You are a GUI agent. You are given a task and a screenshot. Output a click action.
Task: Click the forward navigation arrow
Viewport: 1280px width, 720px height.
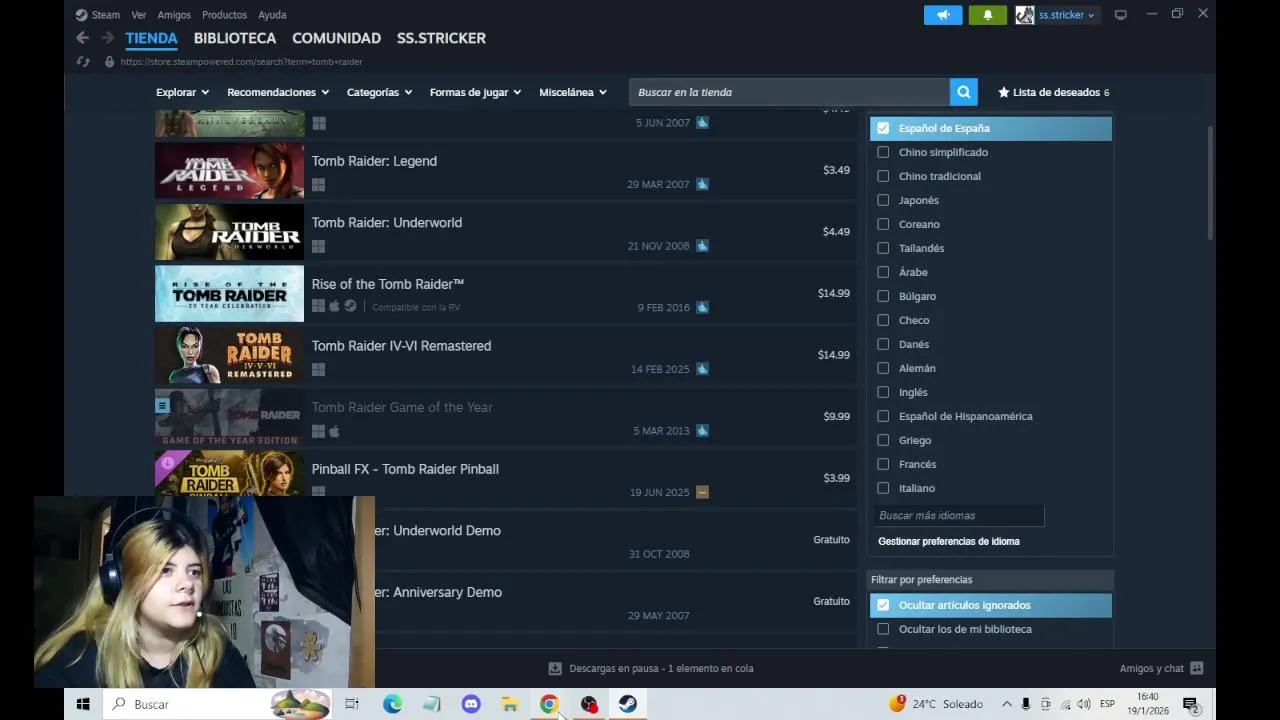(x=107, y=38)
